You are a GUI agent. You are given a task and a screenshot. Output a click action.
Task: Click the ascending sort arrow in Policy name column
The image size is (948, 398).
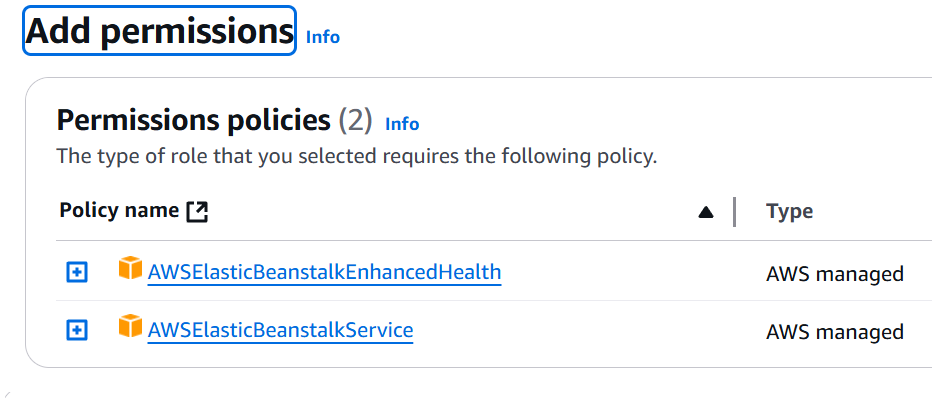[x=706, y=212]
